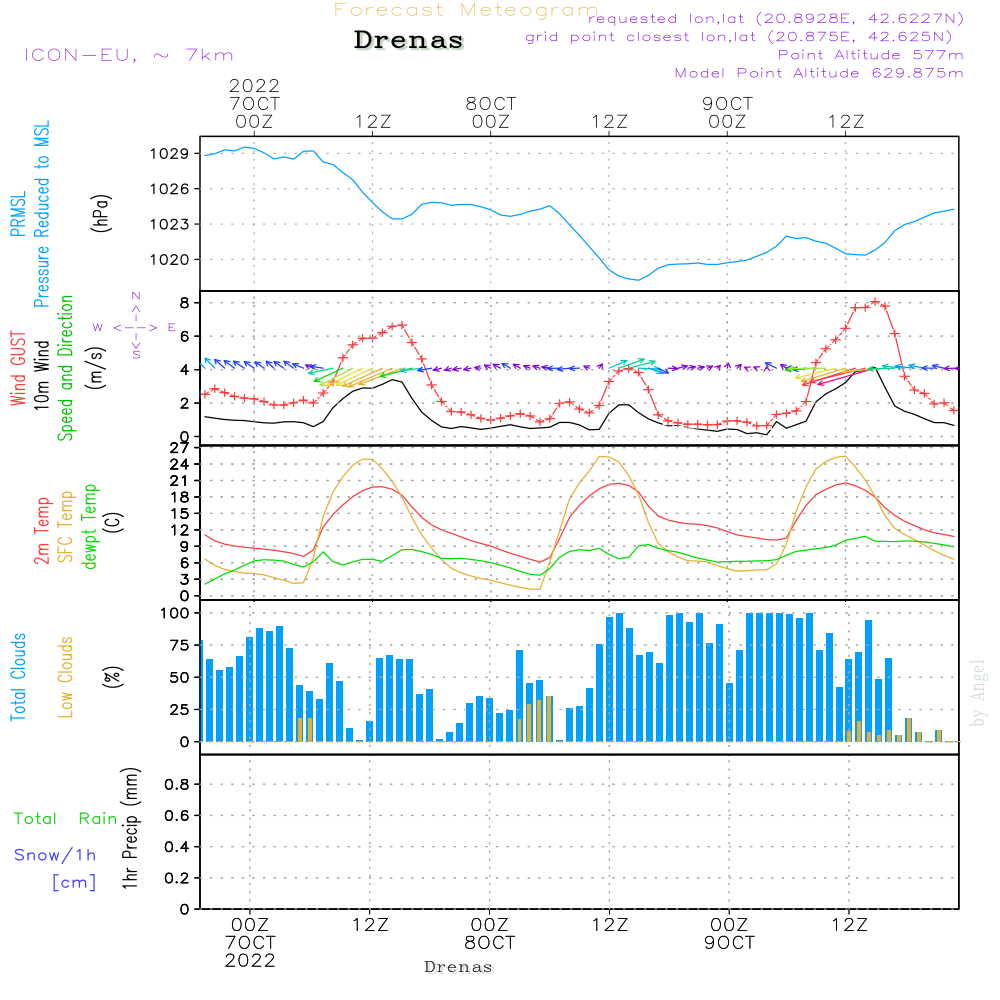Click the top-axis '8OCT 00Z' label

coord(490,112)
